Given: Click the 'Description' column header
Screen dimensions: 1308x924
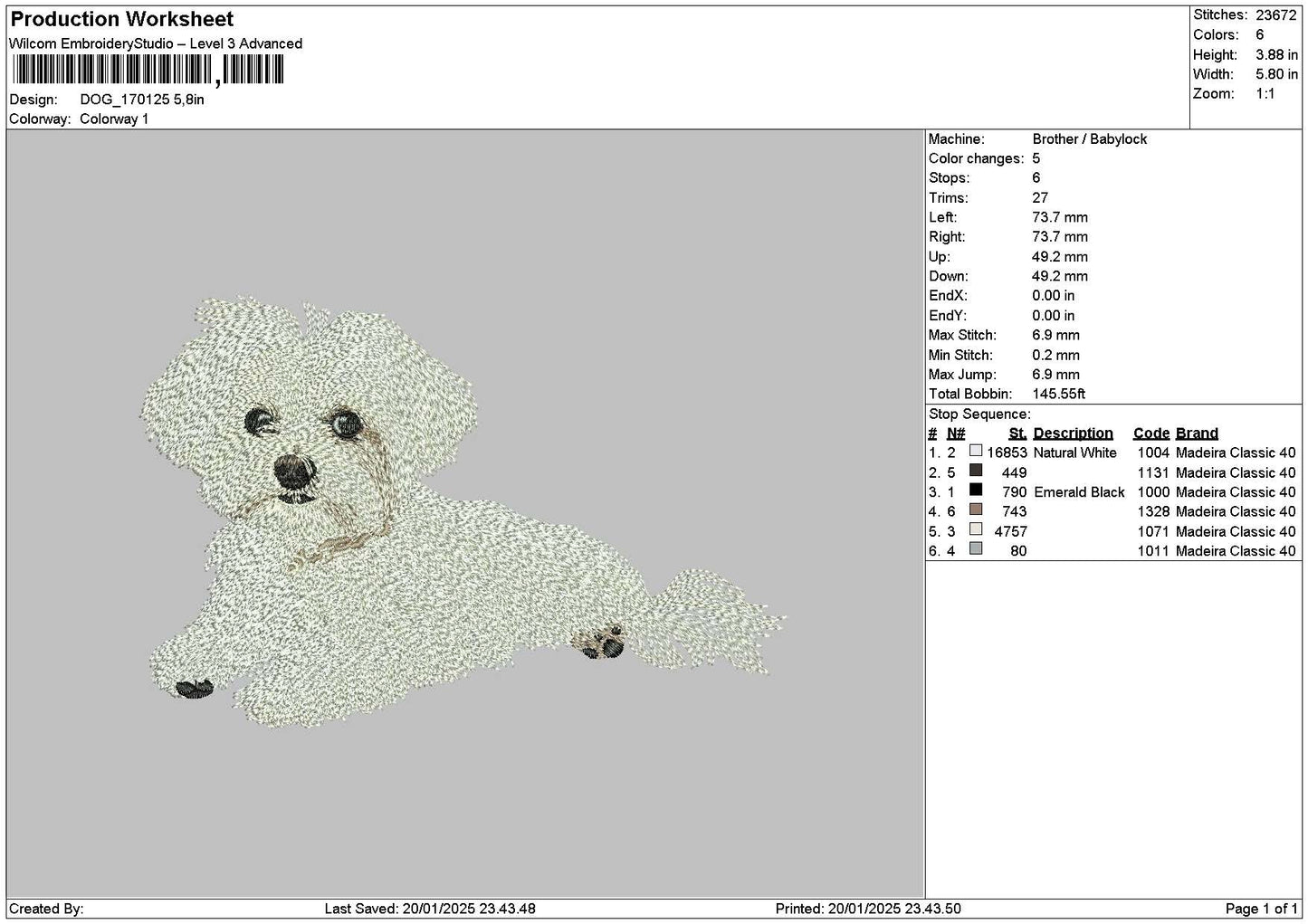Looking at the screenshot, I should pyautogui.click(x=1073, y=433).
